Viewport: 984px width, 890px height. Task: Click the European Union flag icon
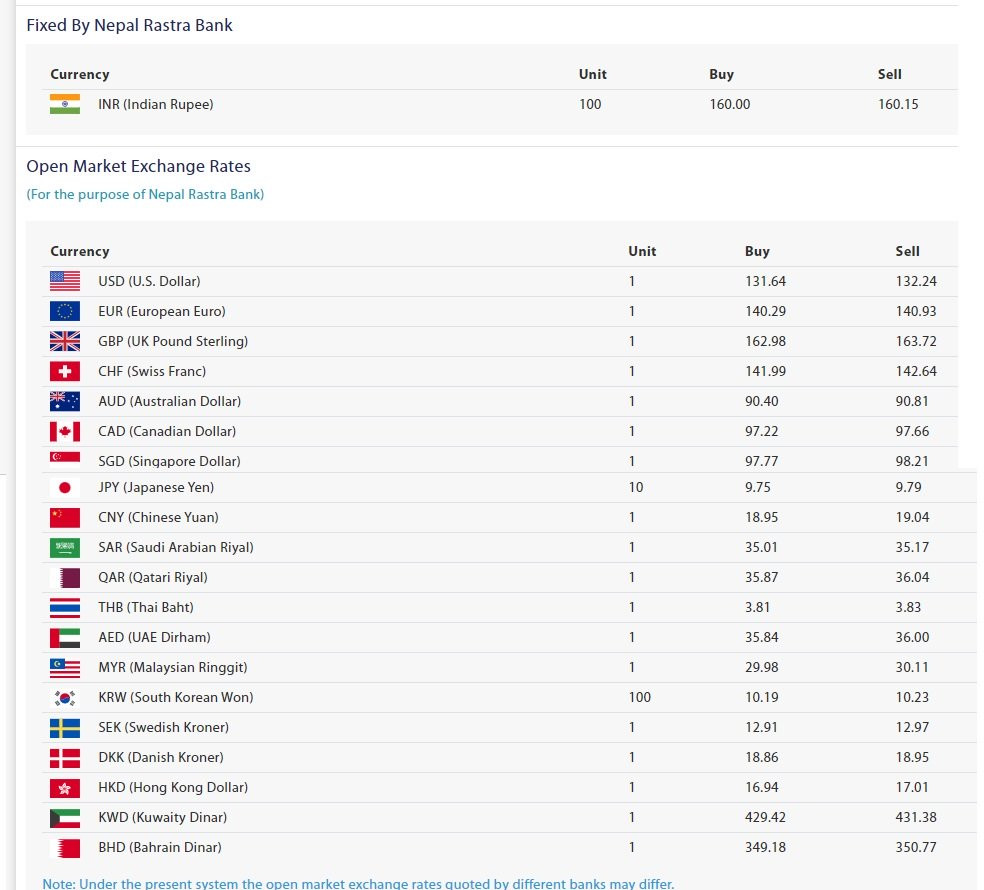pyautogui.click(x=65, y=311)
